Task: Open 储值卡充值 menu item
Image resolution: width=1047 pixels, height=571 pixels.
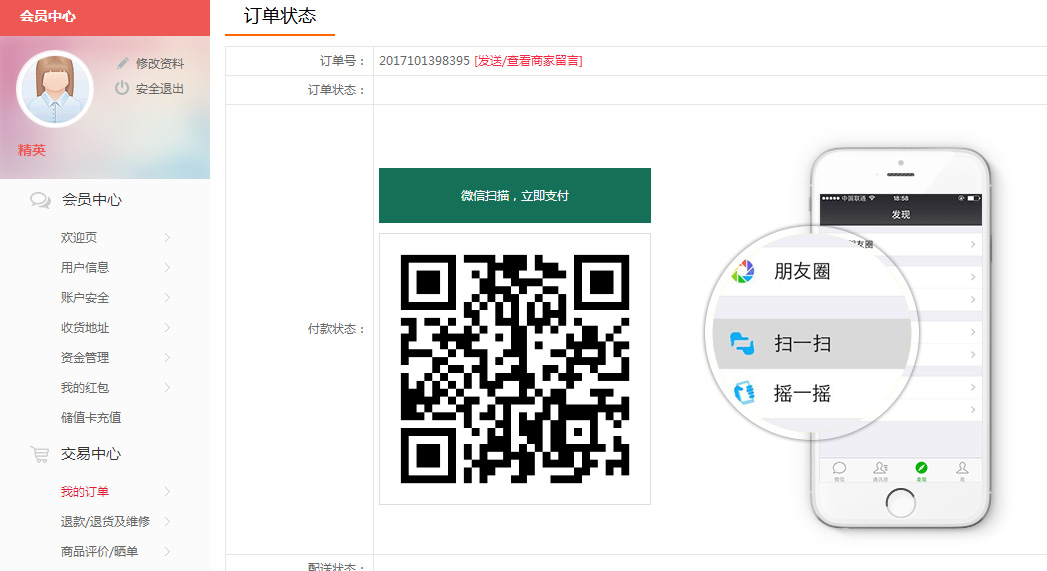Action: coord(91,418)
